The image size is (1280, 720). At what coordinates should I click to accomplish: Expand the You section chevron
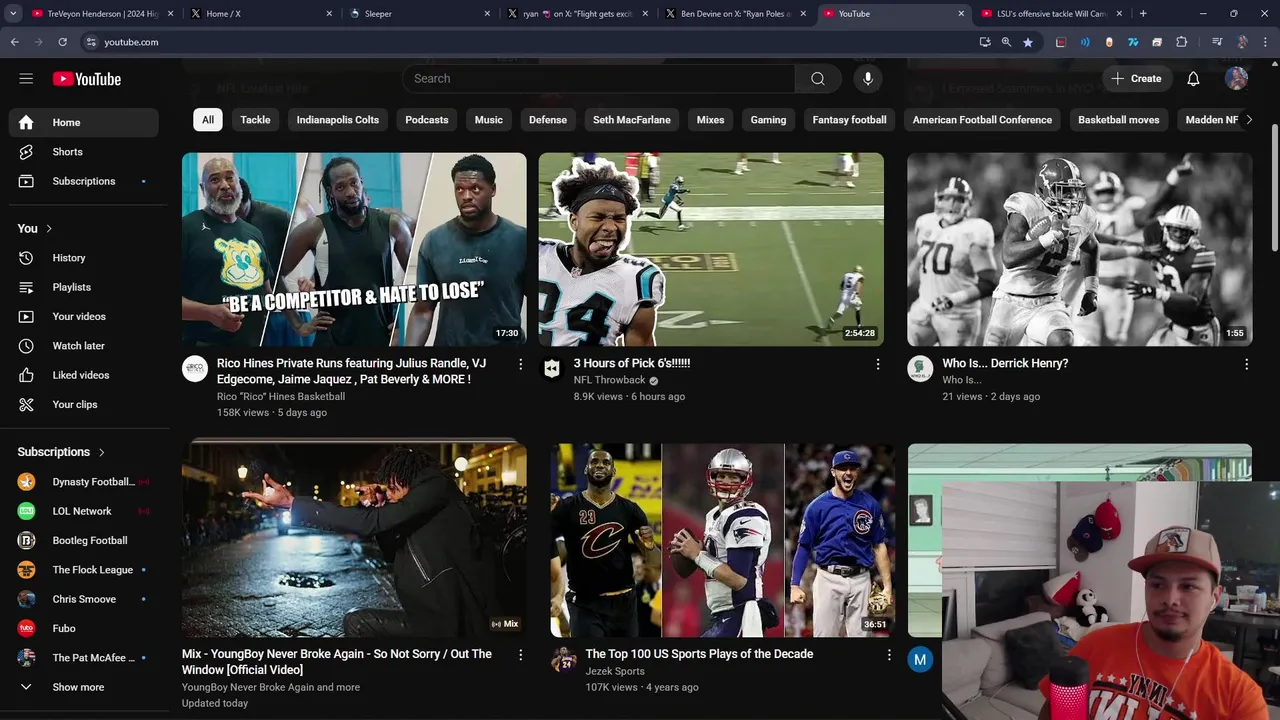pos(48,229)
